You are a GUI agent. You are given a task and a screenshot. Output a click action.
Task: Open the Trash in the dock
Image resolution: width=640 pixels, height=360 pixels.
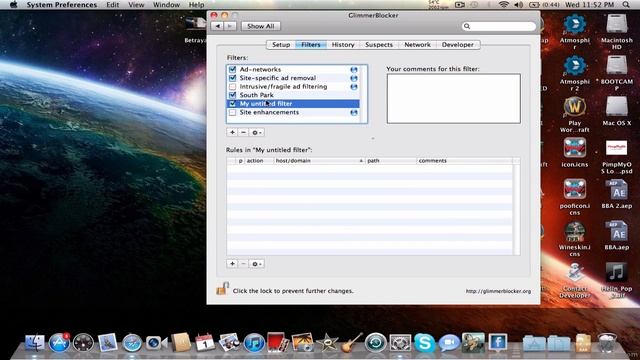coord(607,342)
